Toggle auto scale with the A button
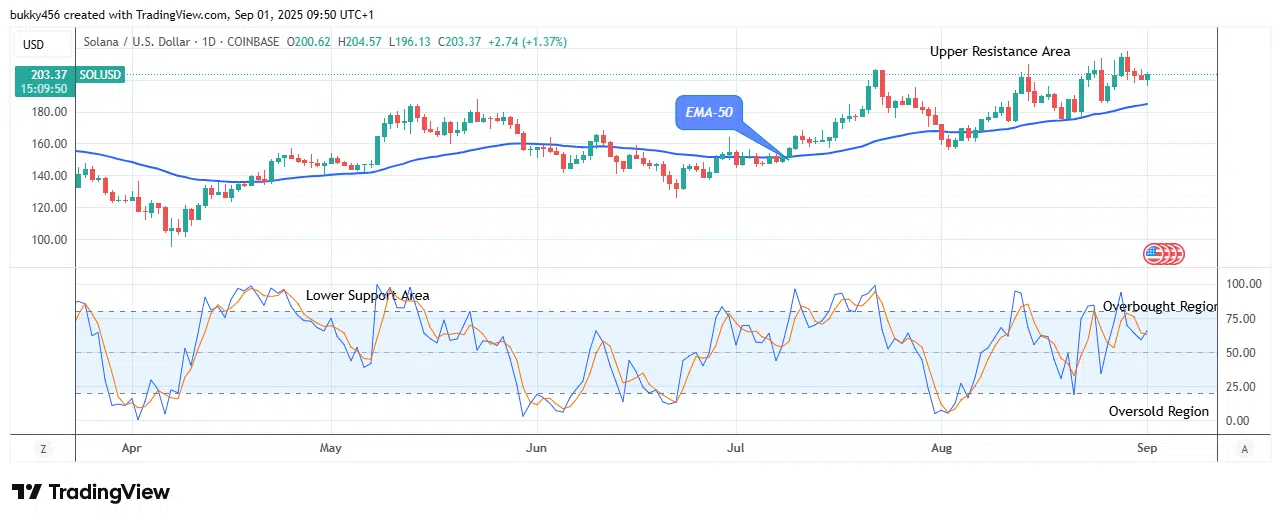Viewport: 1281px width, 522px height. (x=1243, y=449)
